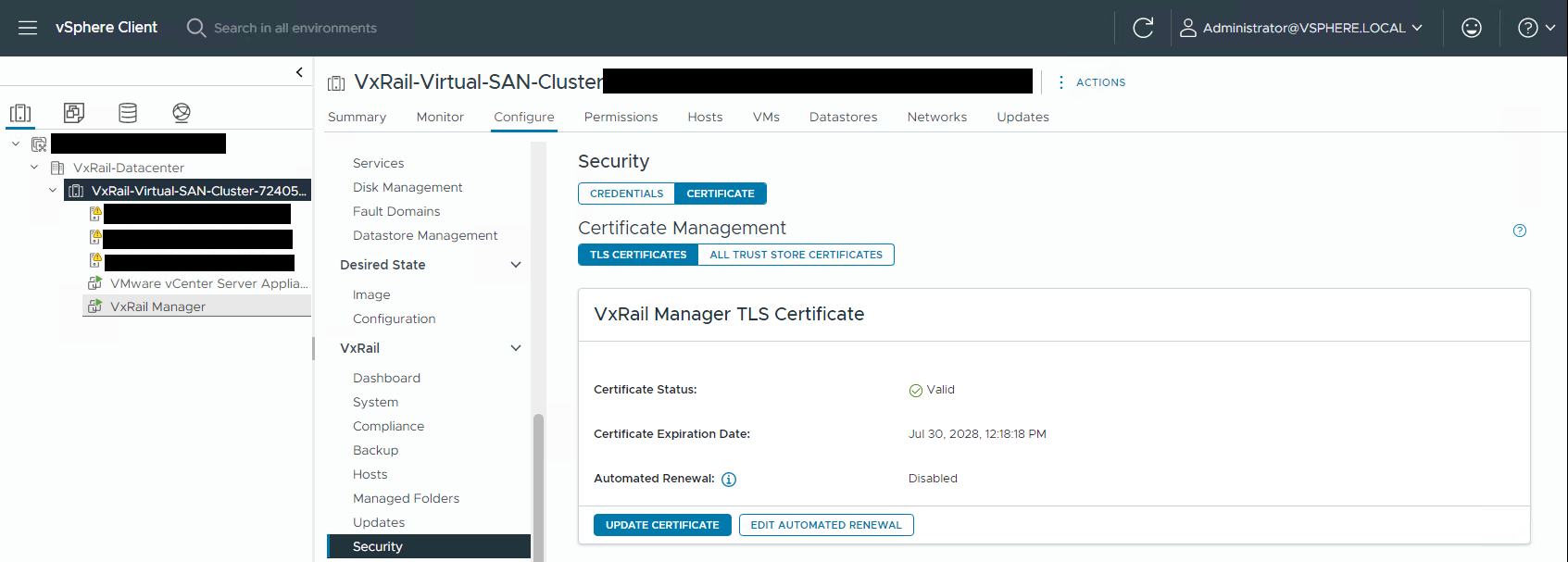Collapse the navigation sidebar arrow
1568x562 pixels.
[299, 71]
